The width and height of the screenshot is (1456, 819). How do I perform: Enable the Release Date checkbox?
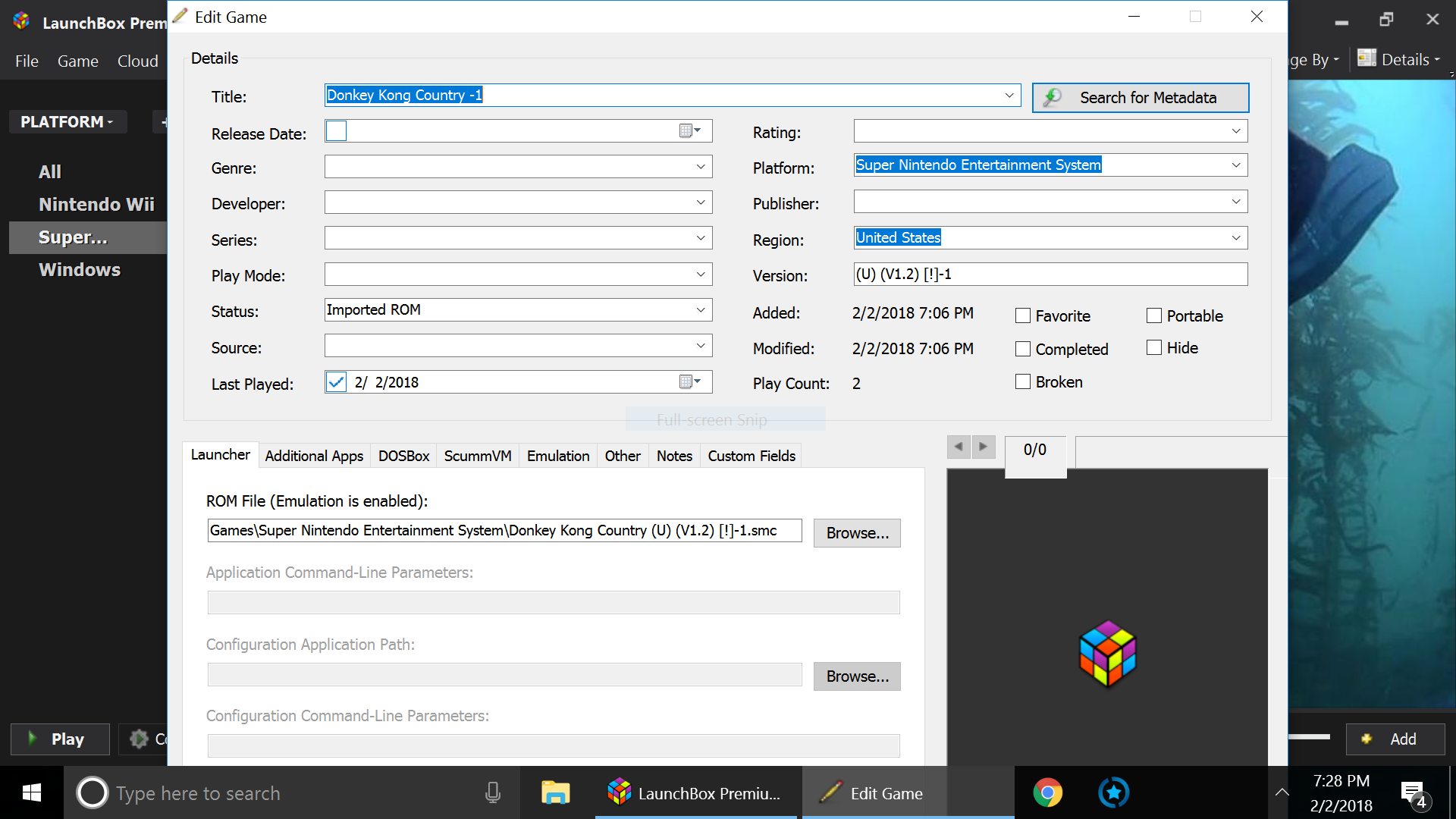336,131
